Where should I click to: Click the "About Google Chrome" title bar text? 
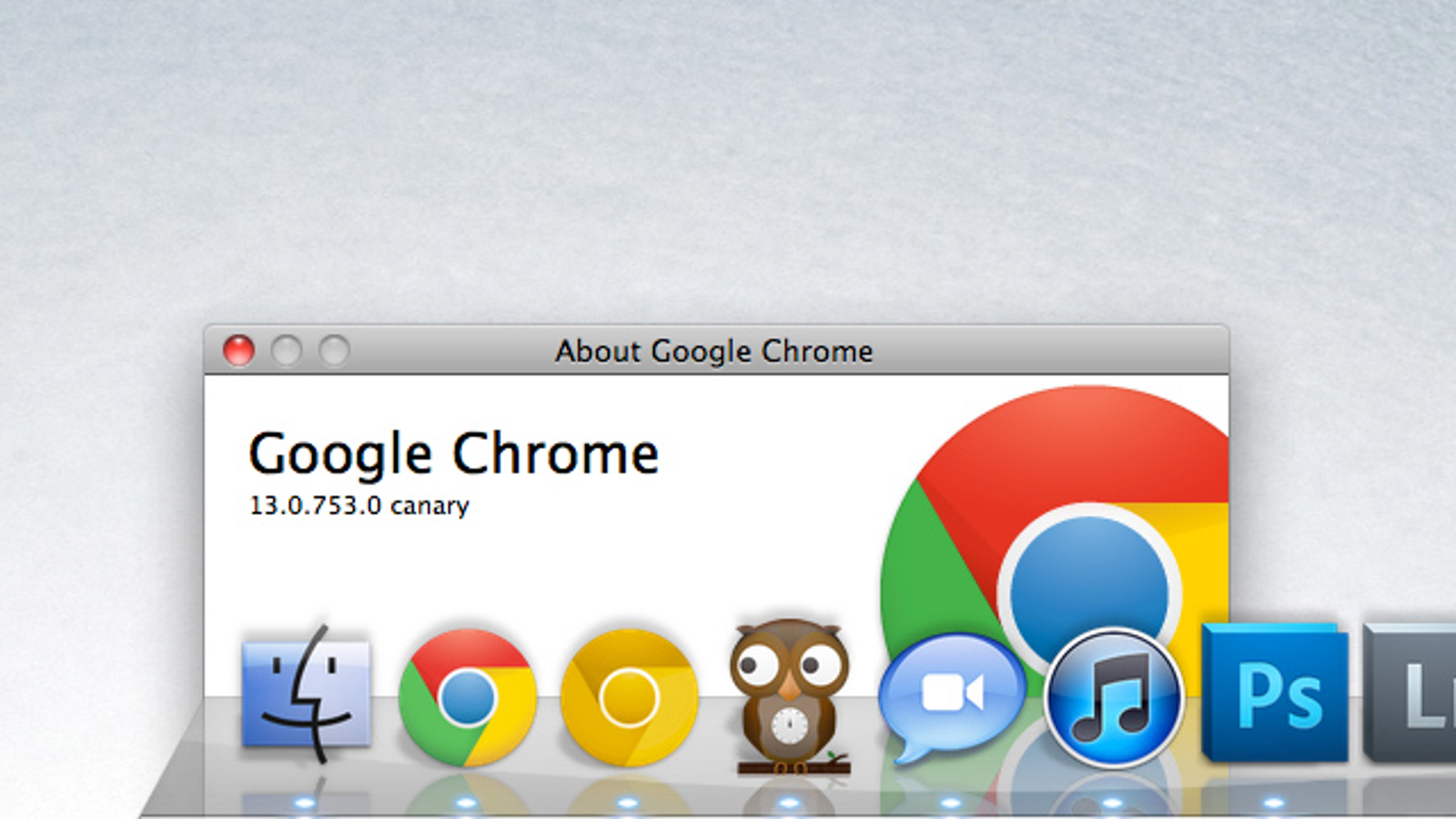[x=714, y=351]
